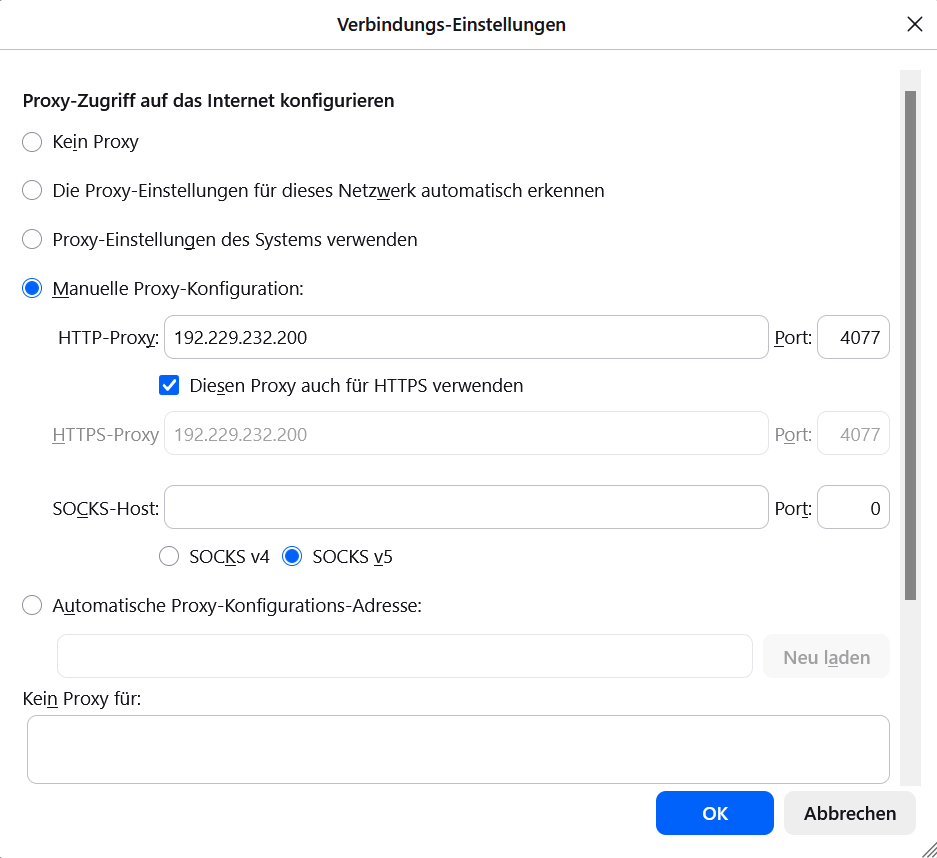Click the automatic proxy configuration URL field
This screenshot has width=937, height=858.
click(404, 657)
